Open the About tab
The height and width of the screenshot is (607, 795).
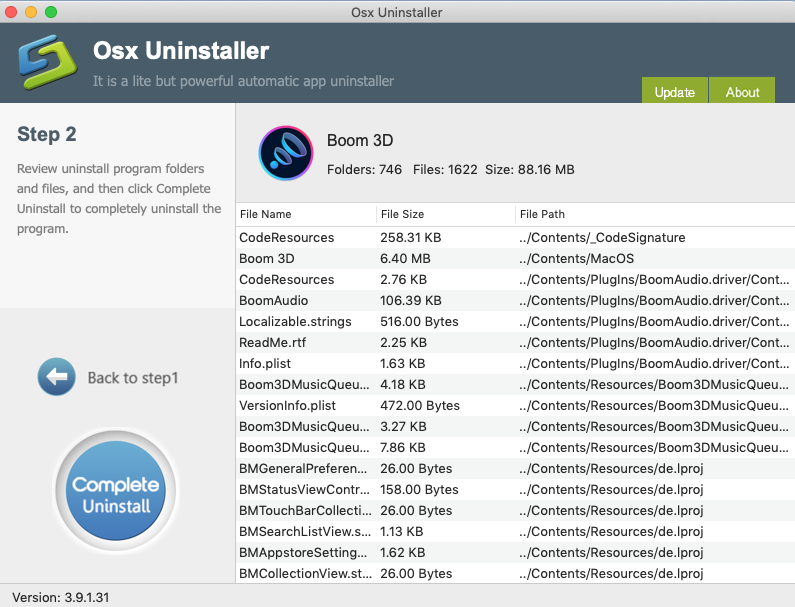tap(742, 92)
